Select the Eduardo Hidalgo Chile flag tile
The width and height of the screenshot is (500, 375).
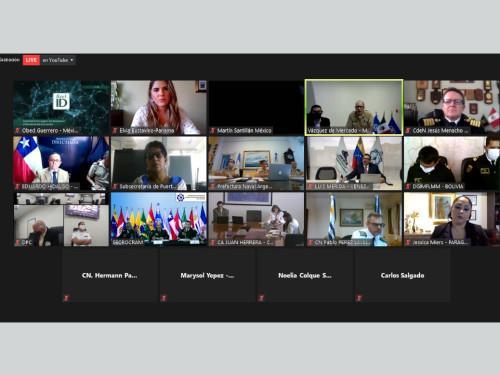pos(61,163)
